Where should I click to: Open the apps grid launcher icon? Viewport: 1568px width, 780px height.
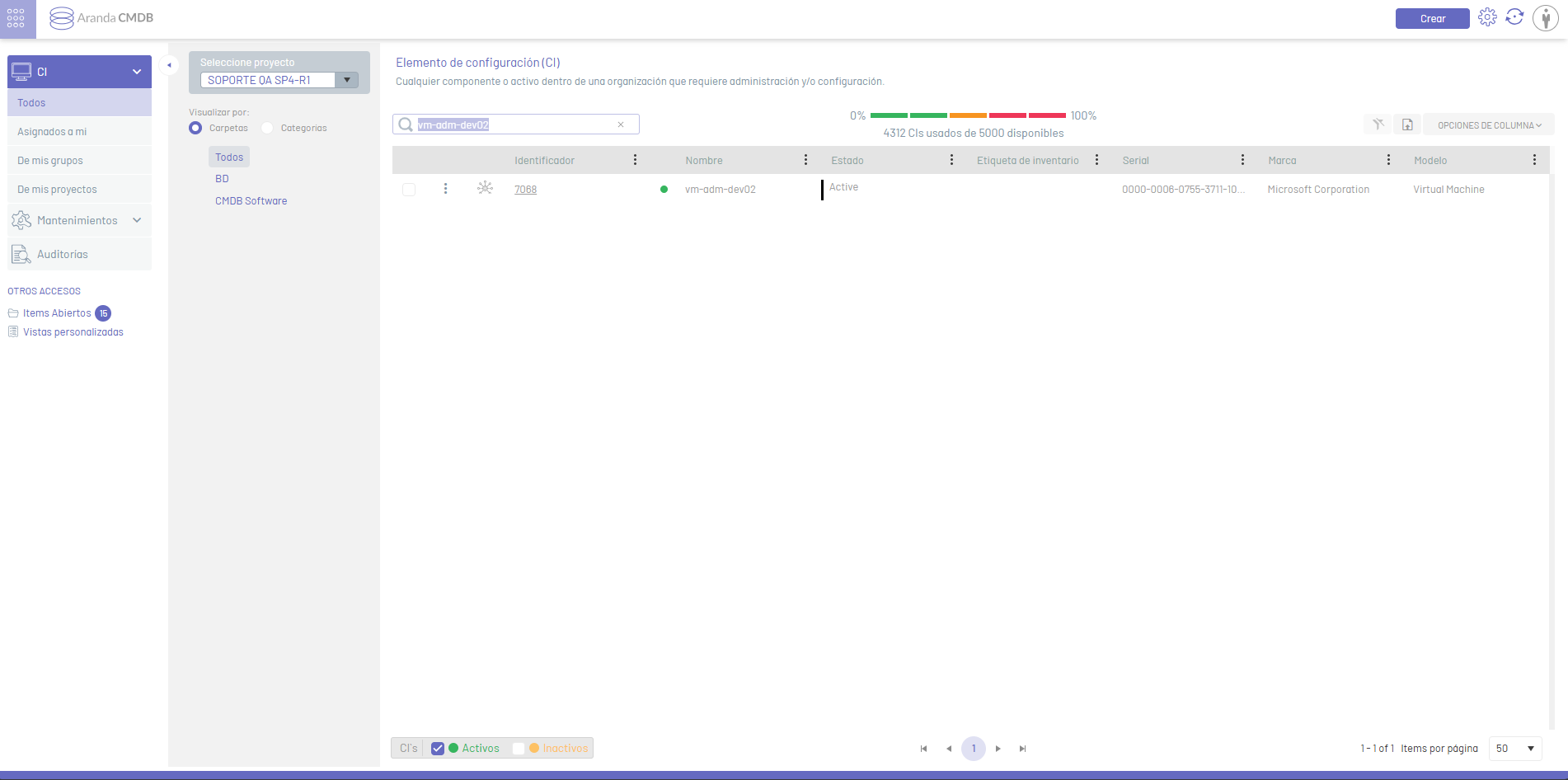coord(16,18)
